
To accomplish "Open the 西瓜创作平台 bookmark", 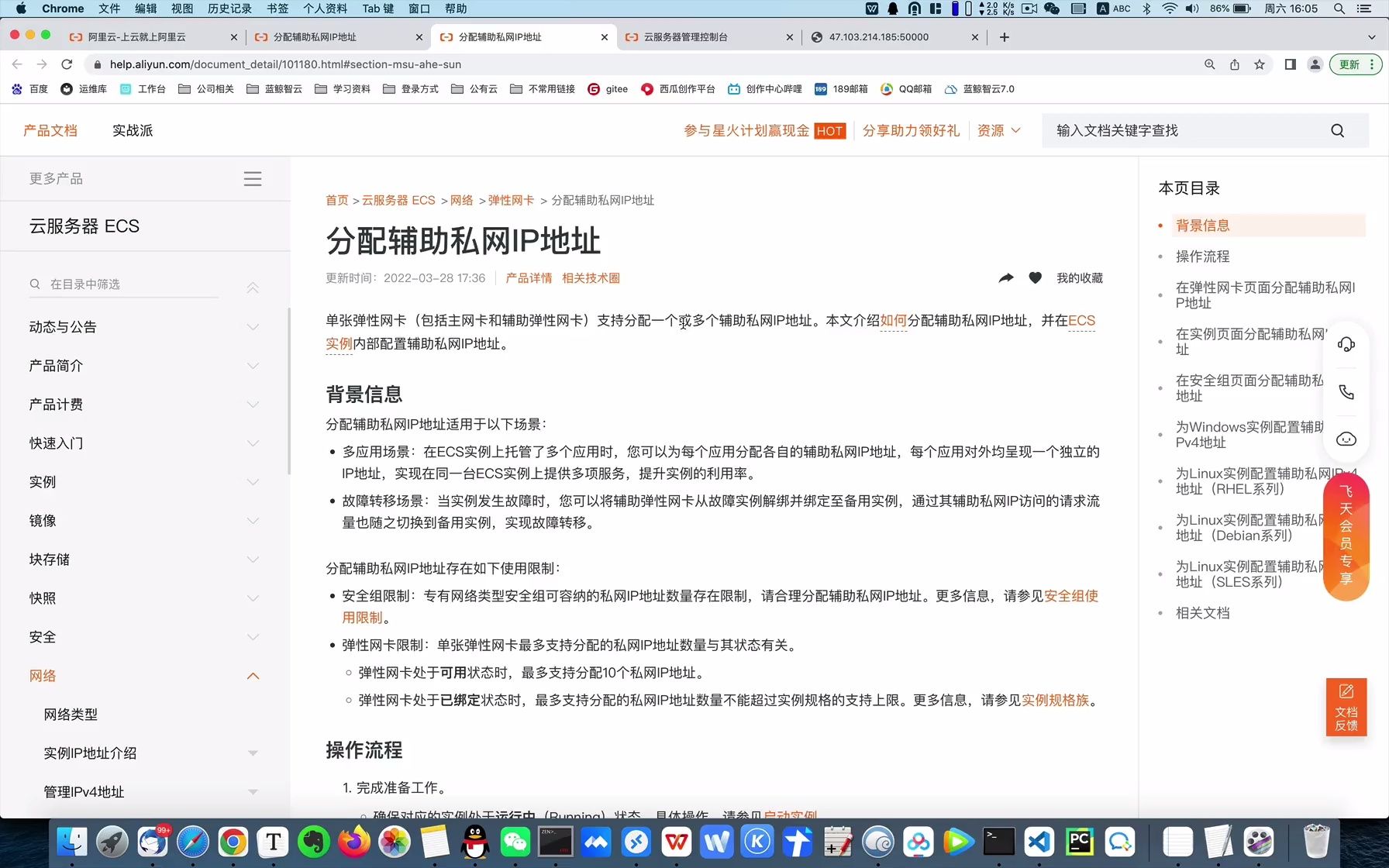I will 678,89.
